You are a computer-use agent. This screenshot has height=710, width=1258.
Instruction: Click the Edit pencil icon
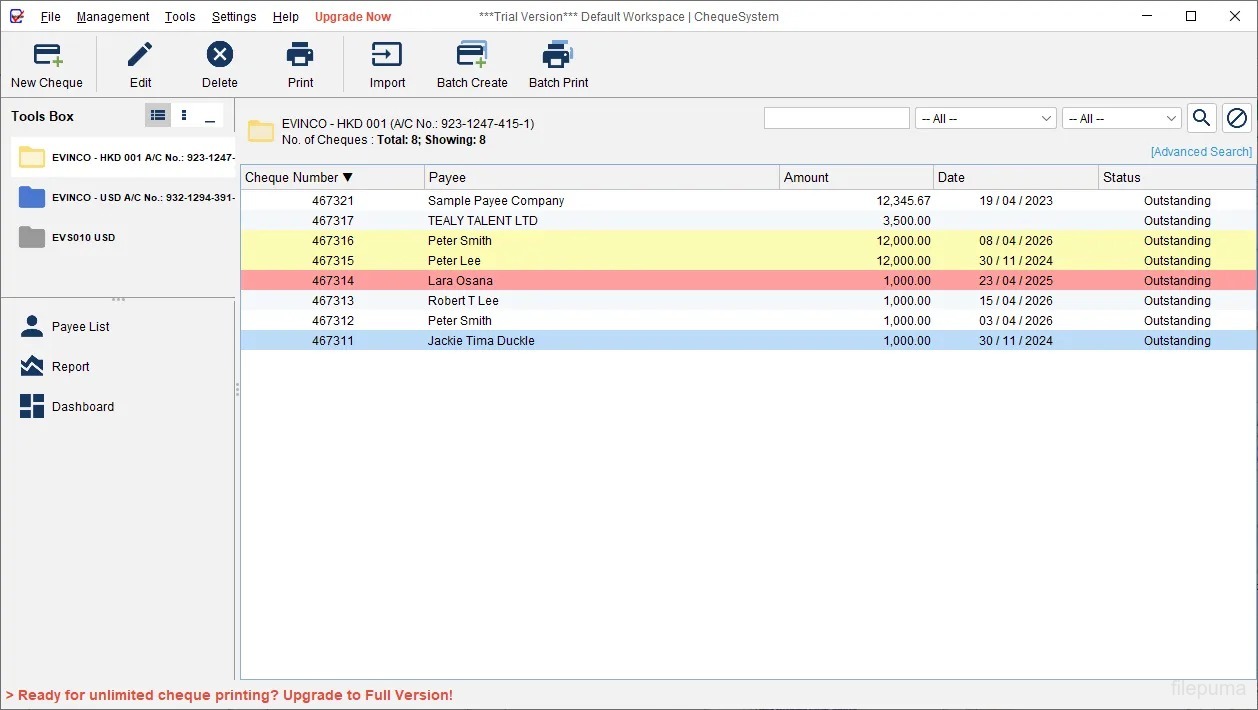[140, 56]
